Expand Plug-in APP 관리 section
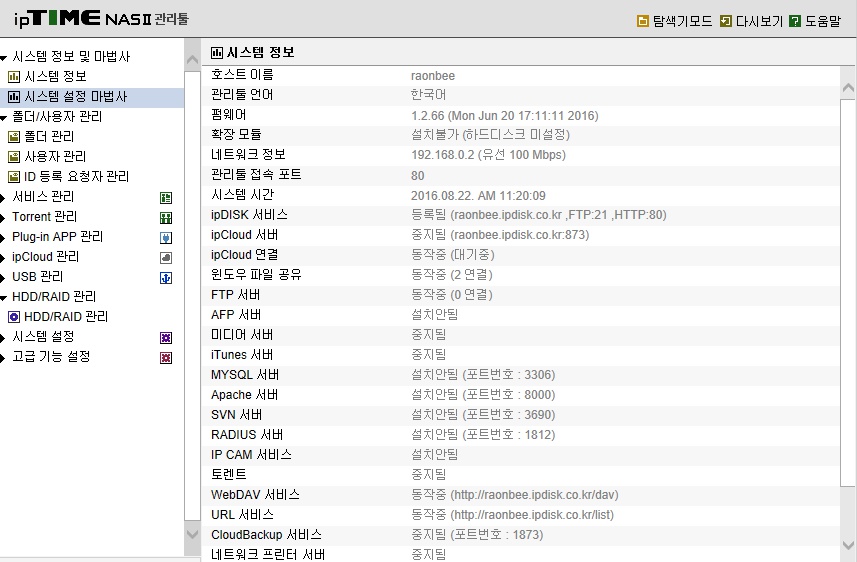857x562 pixels. pos(3,237)
